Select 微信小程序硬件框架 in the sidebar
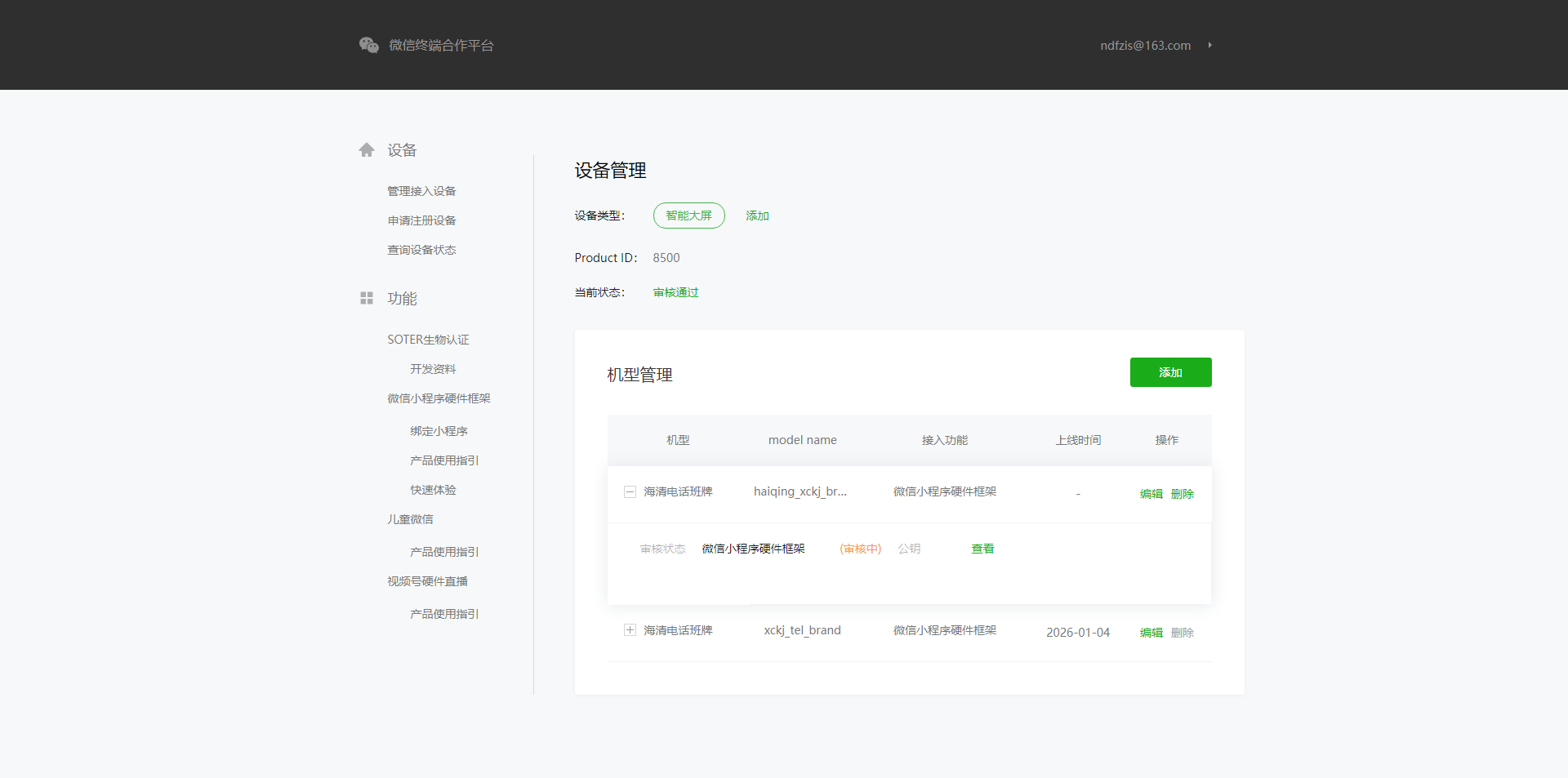 click(x=439, y=398)
